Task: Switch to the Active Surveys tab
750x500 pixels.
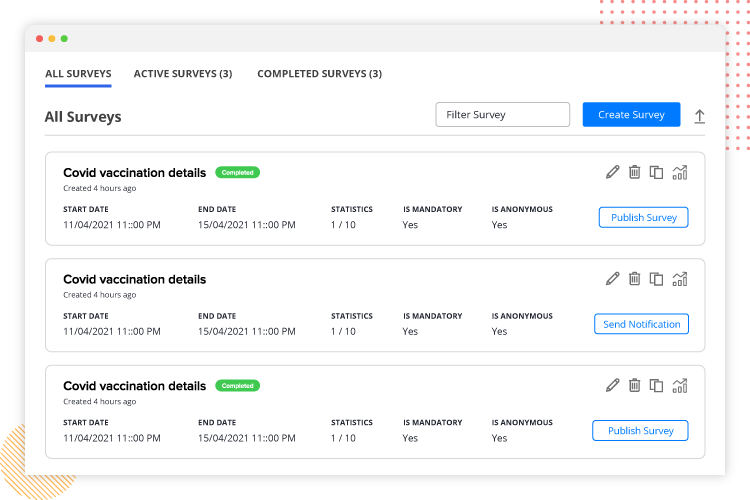Action: coord(183,74)
